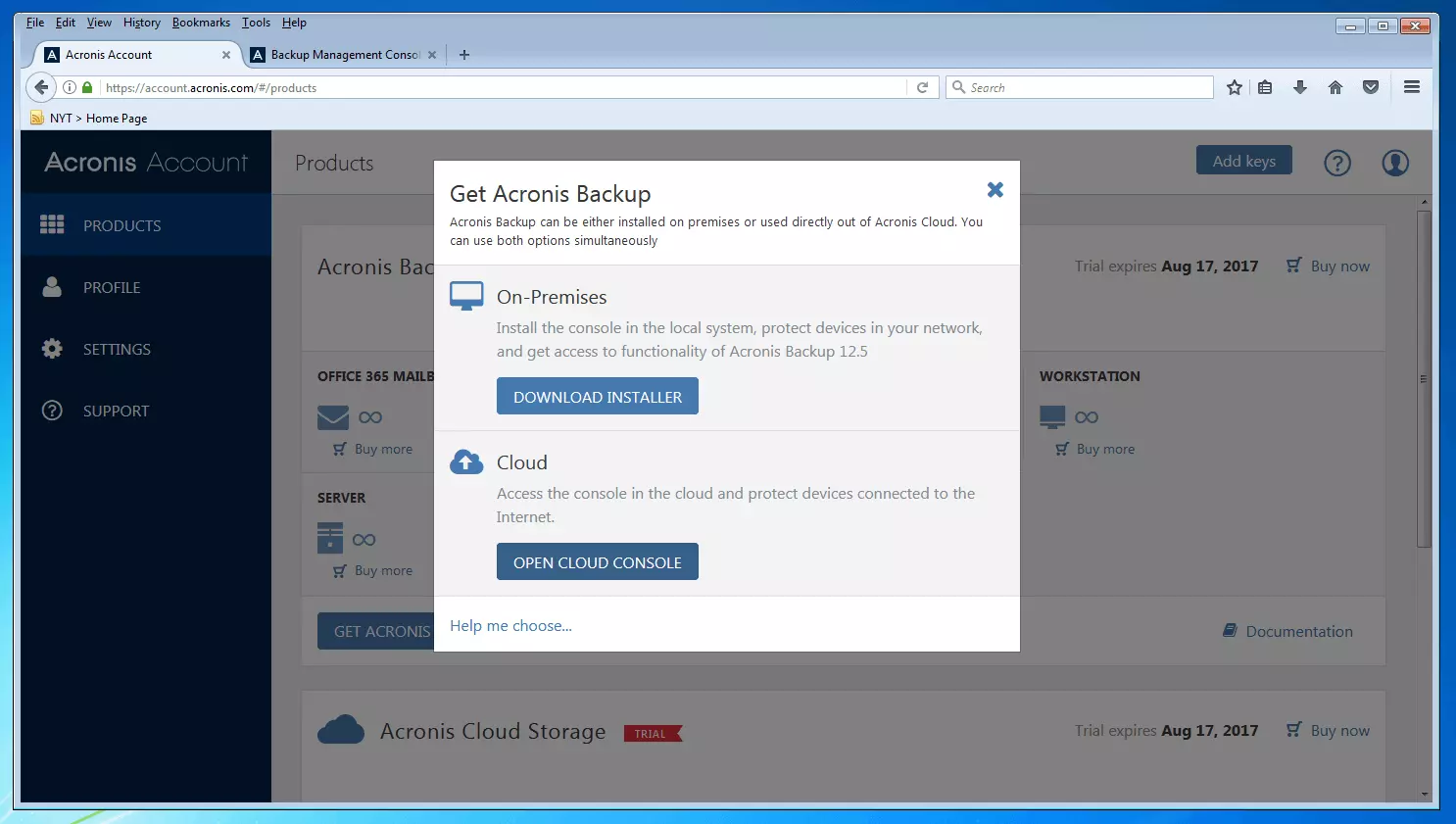The image size is (1456, 824).
Task: Close the Acronis Account tab
Action: [x=226, y=55]
